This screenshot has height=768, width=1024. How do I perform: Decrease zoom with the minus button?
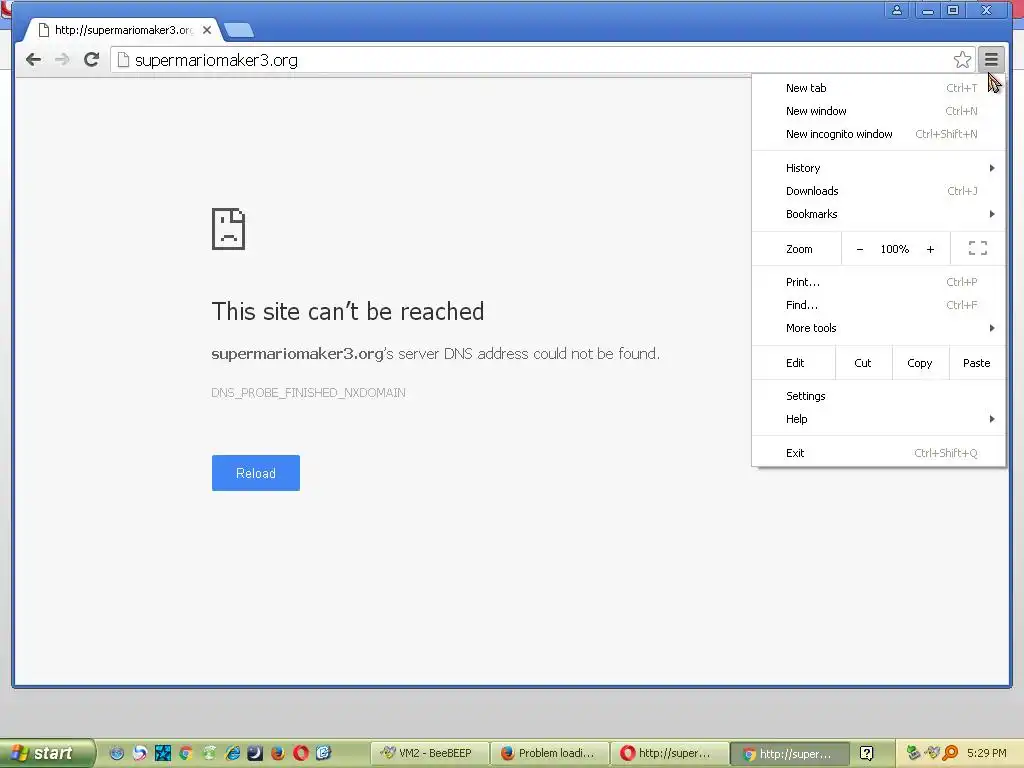[859, 249]
